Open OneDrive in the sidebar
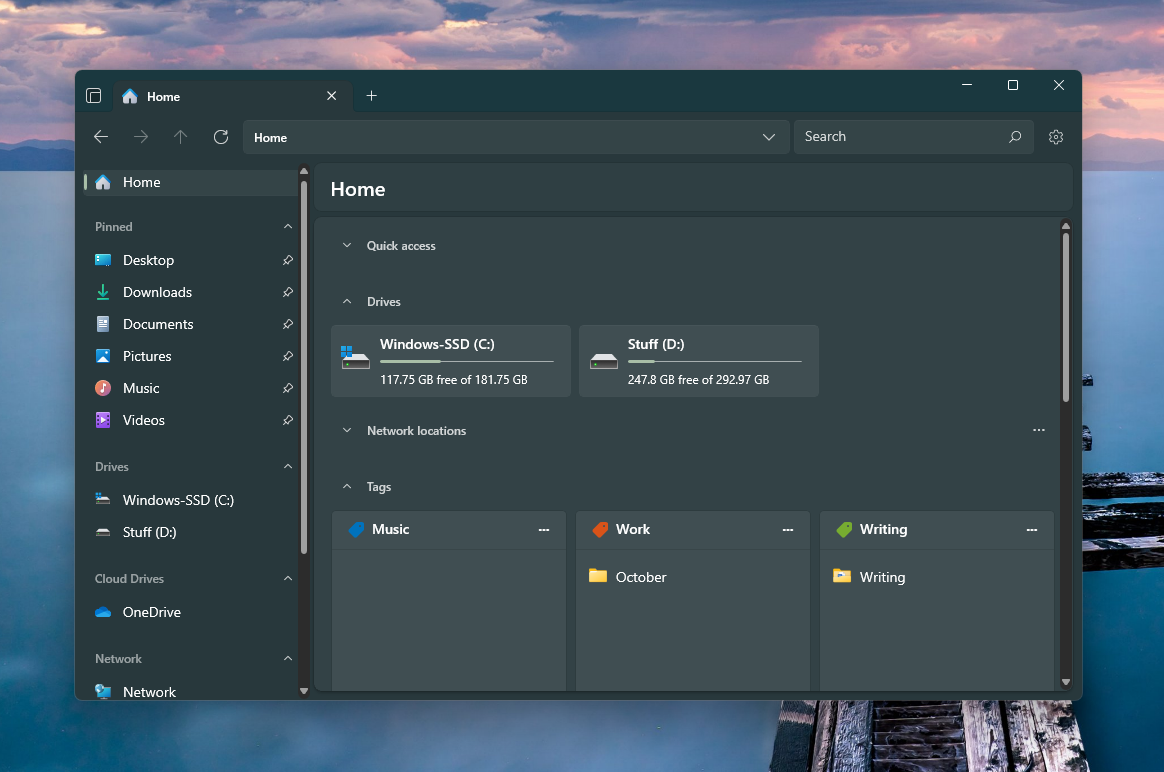 tap(151, 612)
